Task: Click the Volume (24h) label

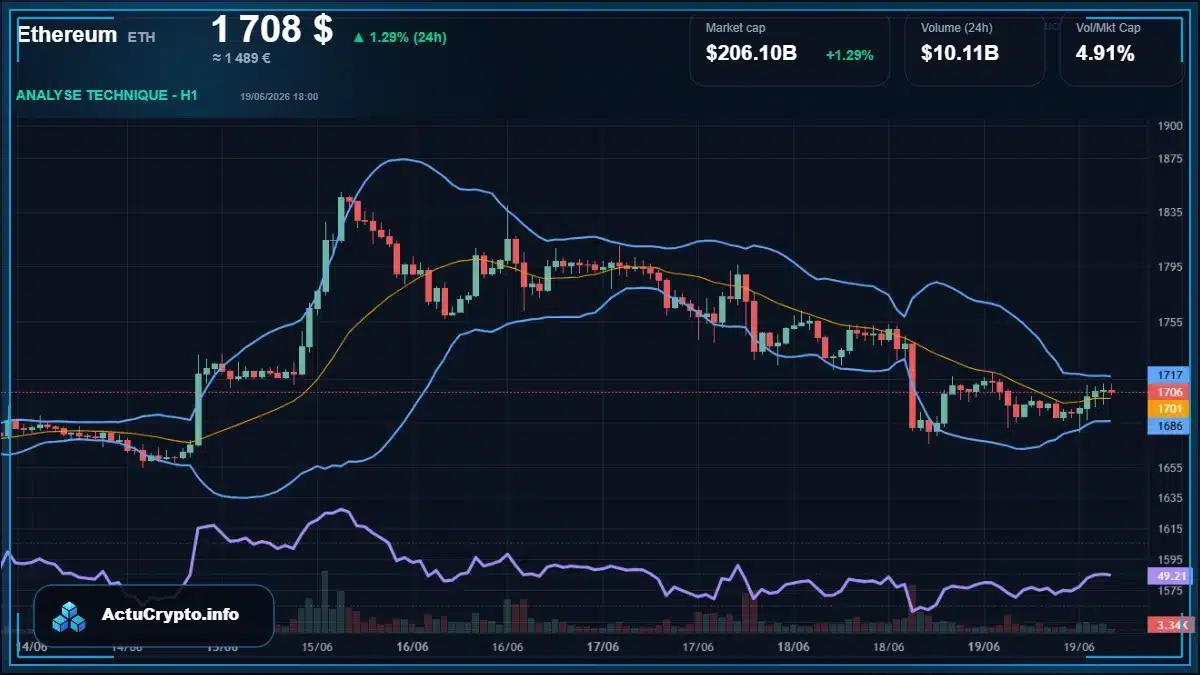Action: [955, 28]
